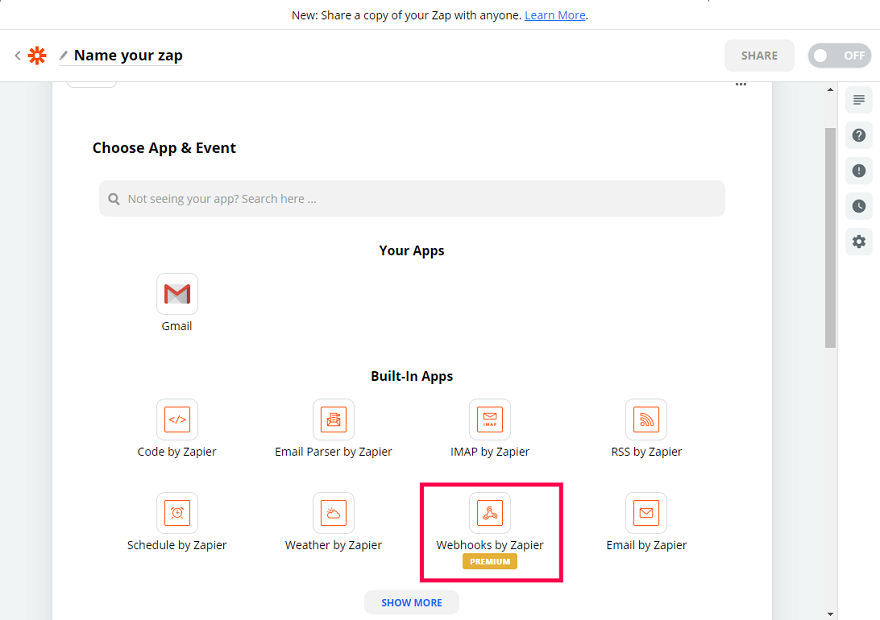Select RSS by Zapier app
The height and width of the screenshot is (620, 880).
click(646, 419)
